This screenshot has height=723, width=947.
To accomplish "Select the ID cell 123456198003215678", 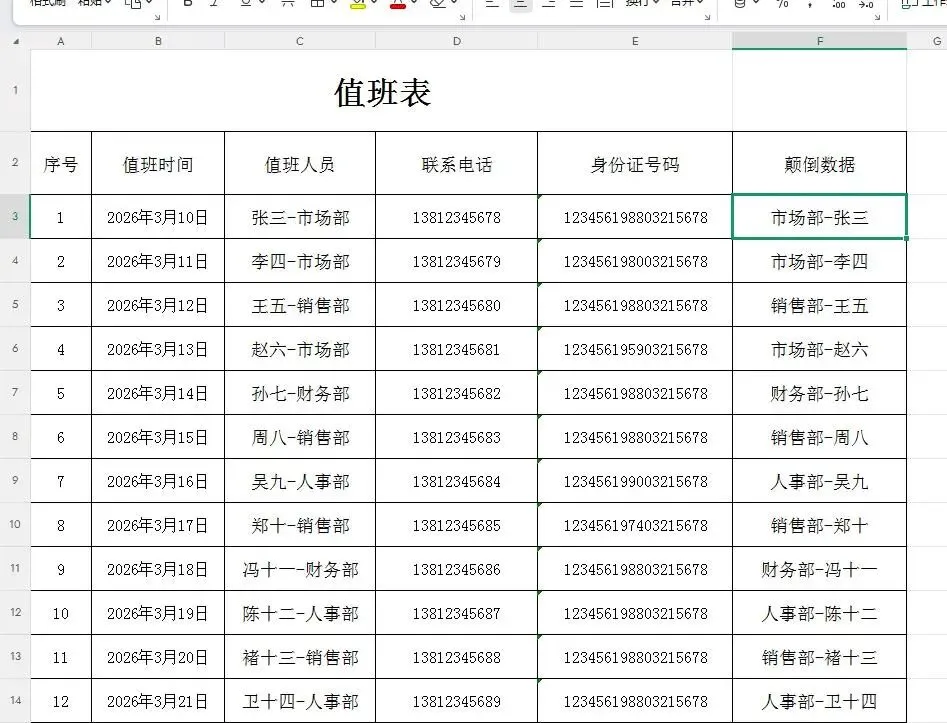I will point(635,261).
